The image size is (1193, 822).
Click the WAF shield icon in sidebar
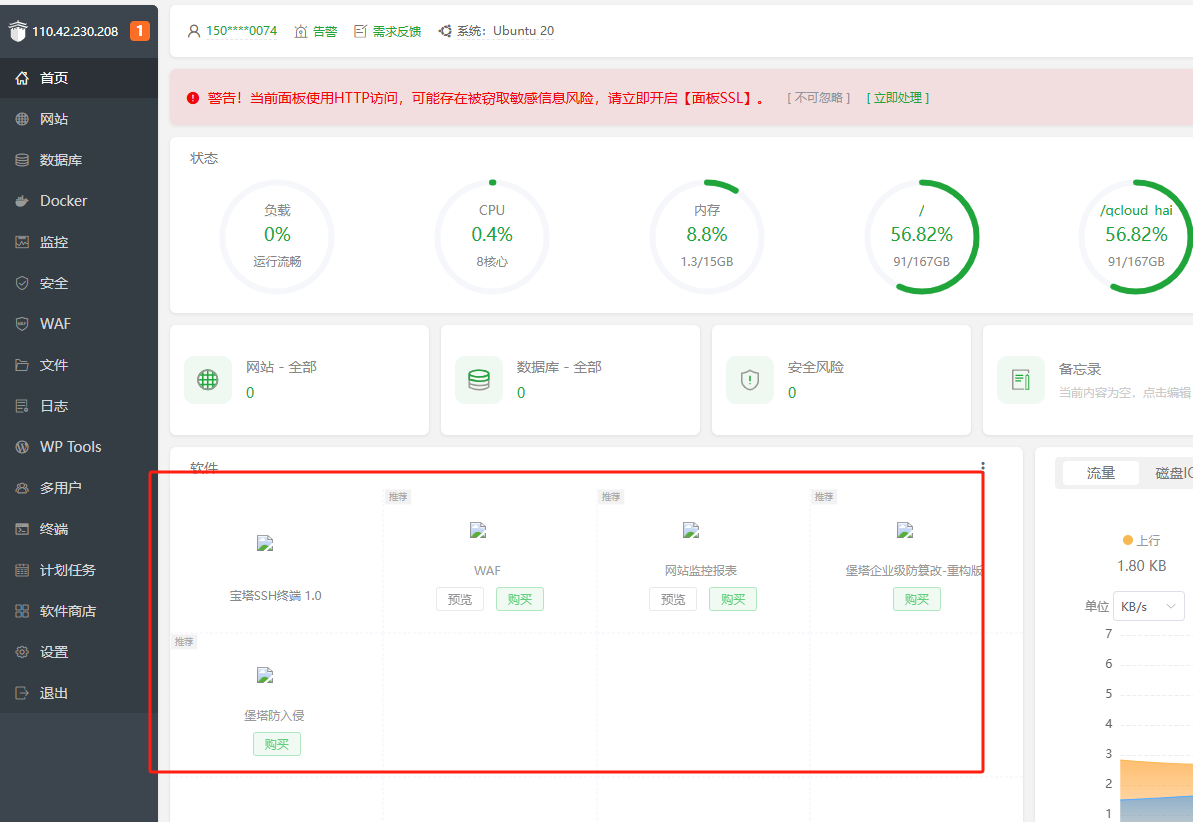[x=22, y=323]
